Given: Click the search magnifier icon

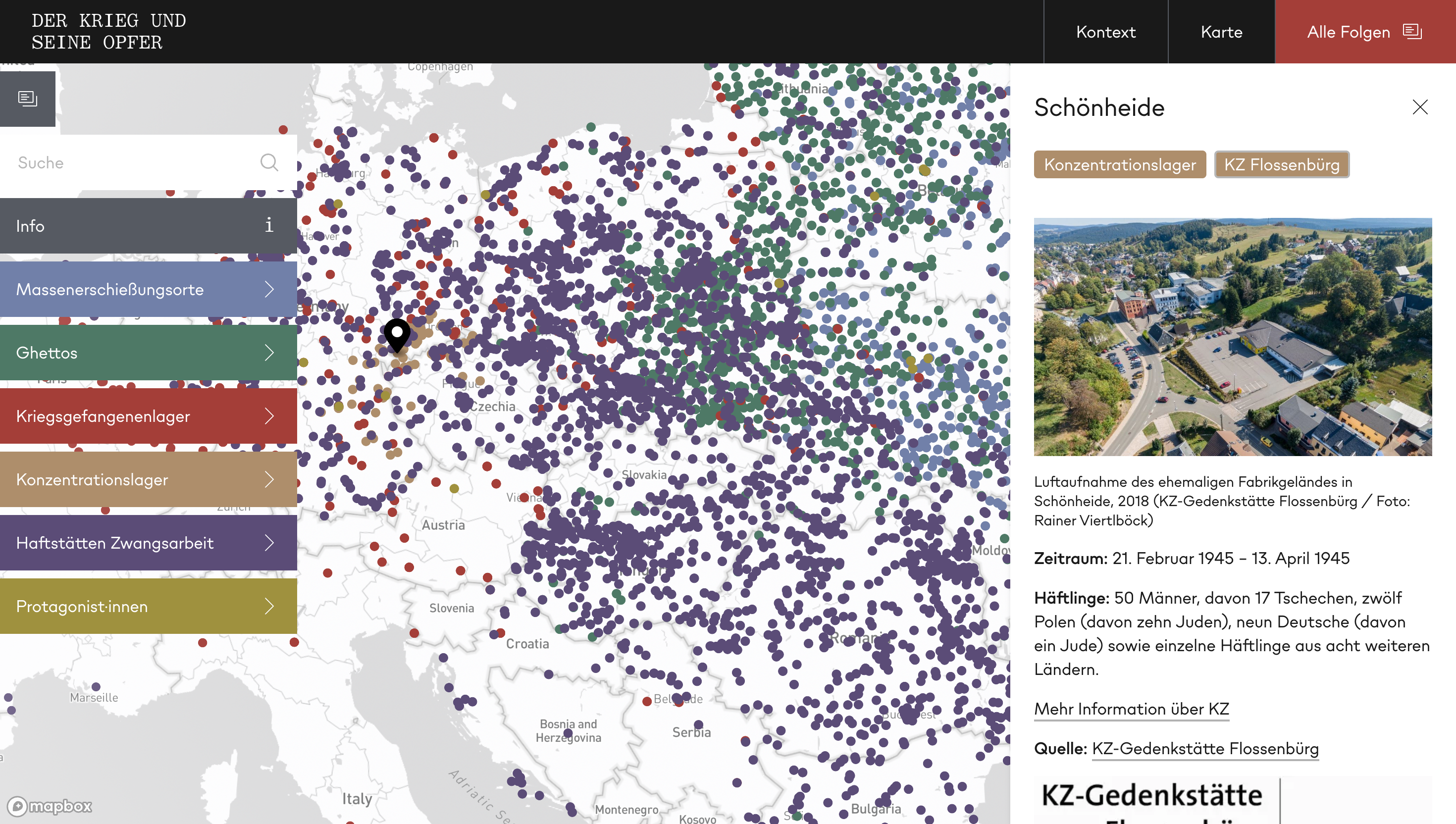Looking at the screenshot, I should point(269,162).
